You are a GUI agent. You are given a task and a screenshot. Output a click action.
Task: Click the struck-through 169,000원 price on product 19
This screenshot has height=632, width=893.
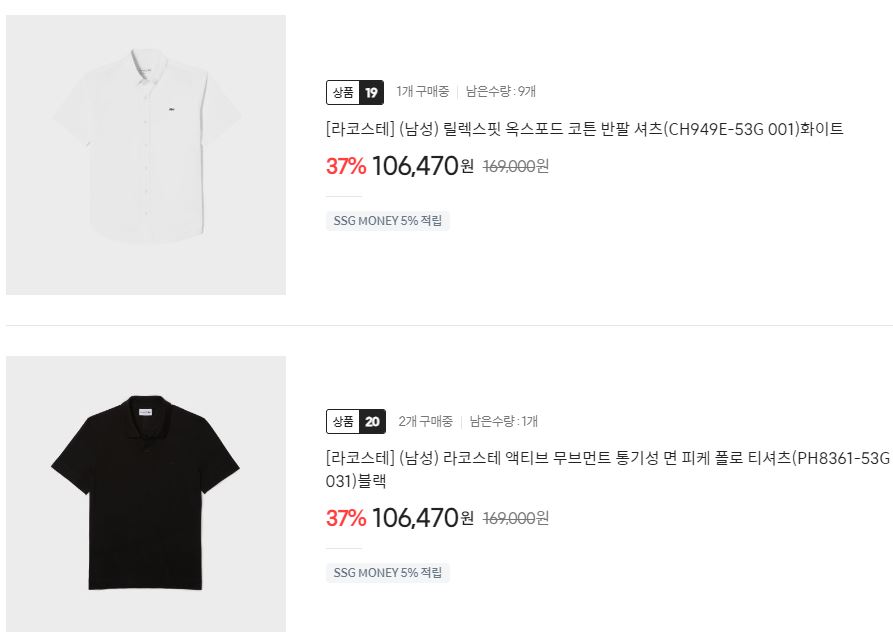pyautogui.click(x=516, y=166)
